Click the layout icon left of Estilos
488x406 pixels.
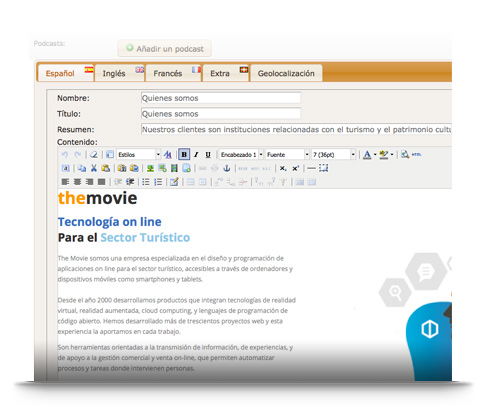(x=110, y=155)
